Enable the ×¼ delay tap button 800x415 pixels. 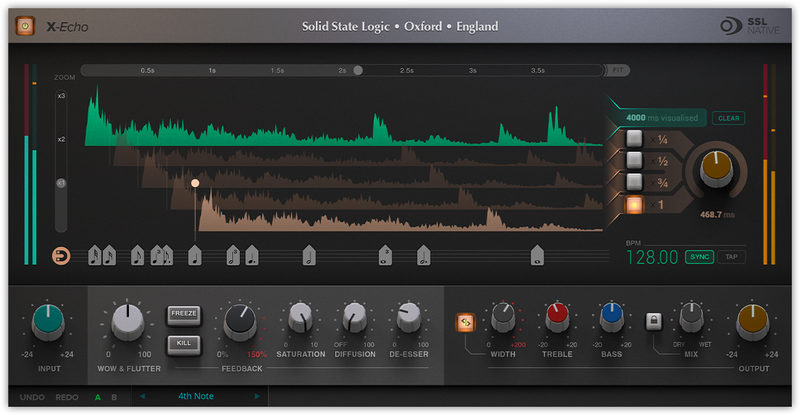coord(633,140)
